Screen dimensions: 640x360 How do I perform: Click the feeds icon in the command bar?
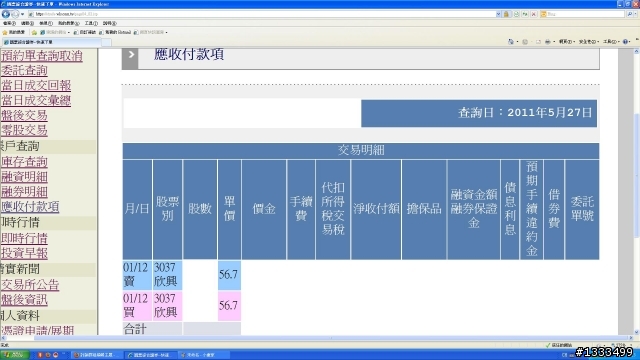pos(525,42)
